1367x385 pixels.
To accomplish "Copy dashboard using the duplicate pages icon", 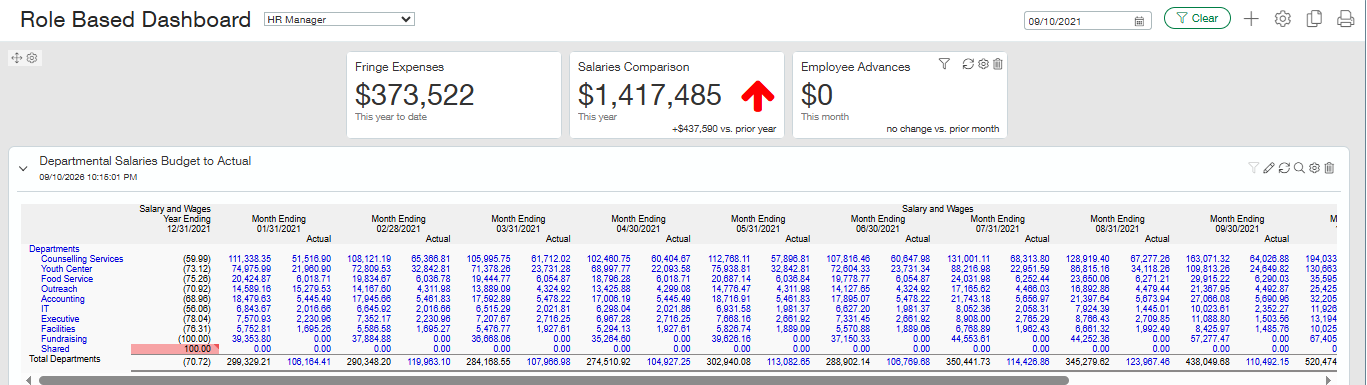I will [1315, 18].
